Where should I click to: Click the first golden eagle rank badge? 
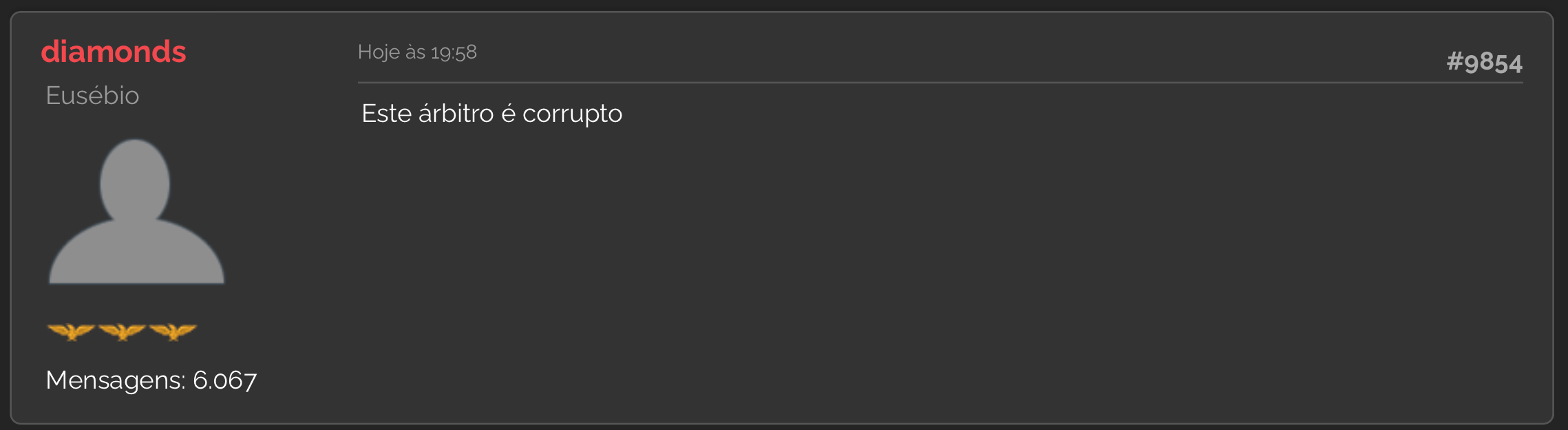coord(71,332)
